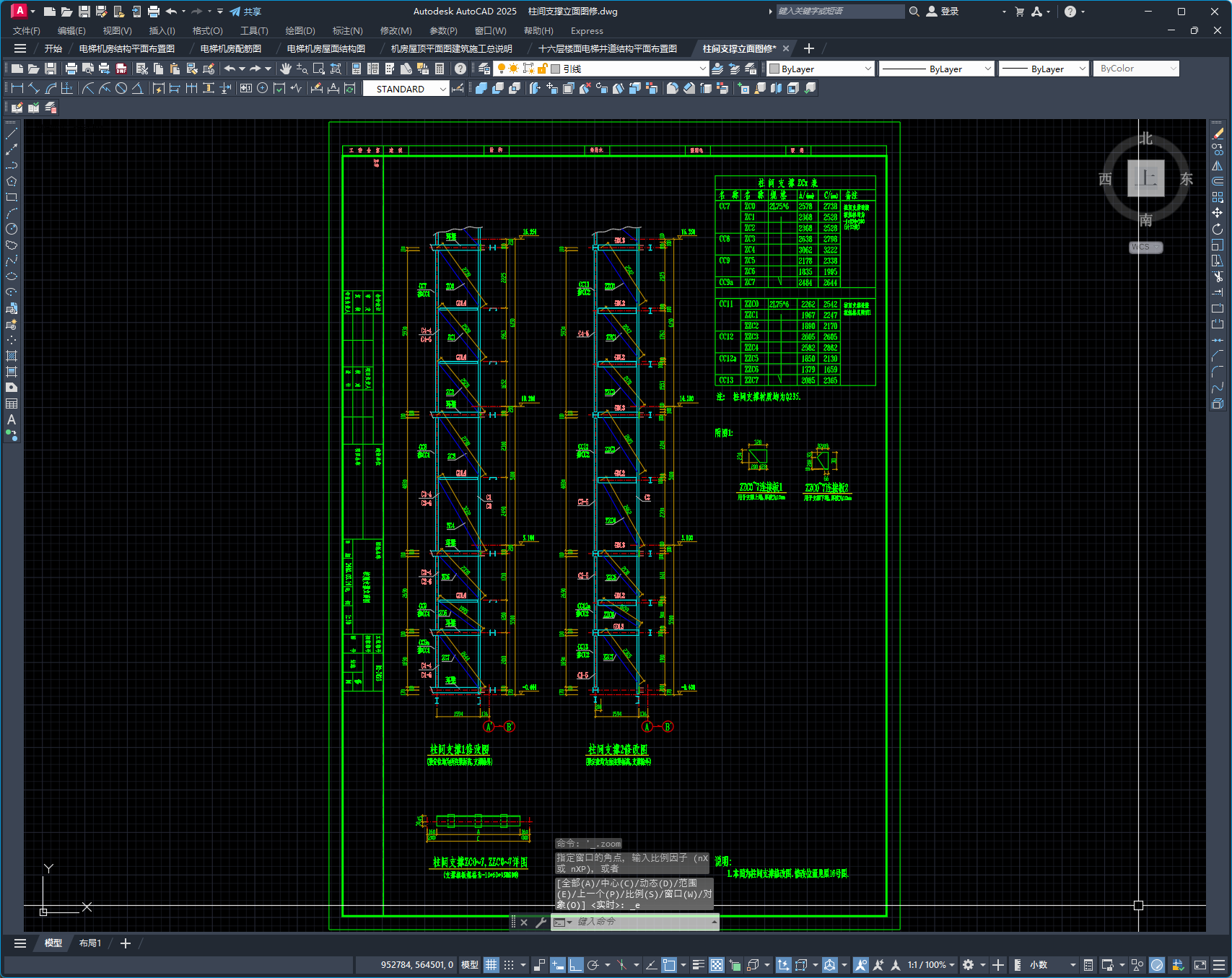Click the Line draw tool in the left toolbar
The height and width of the screenshot is (978, 1232).
tap(12, 134)
